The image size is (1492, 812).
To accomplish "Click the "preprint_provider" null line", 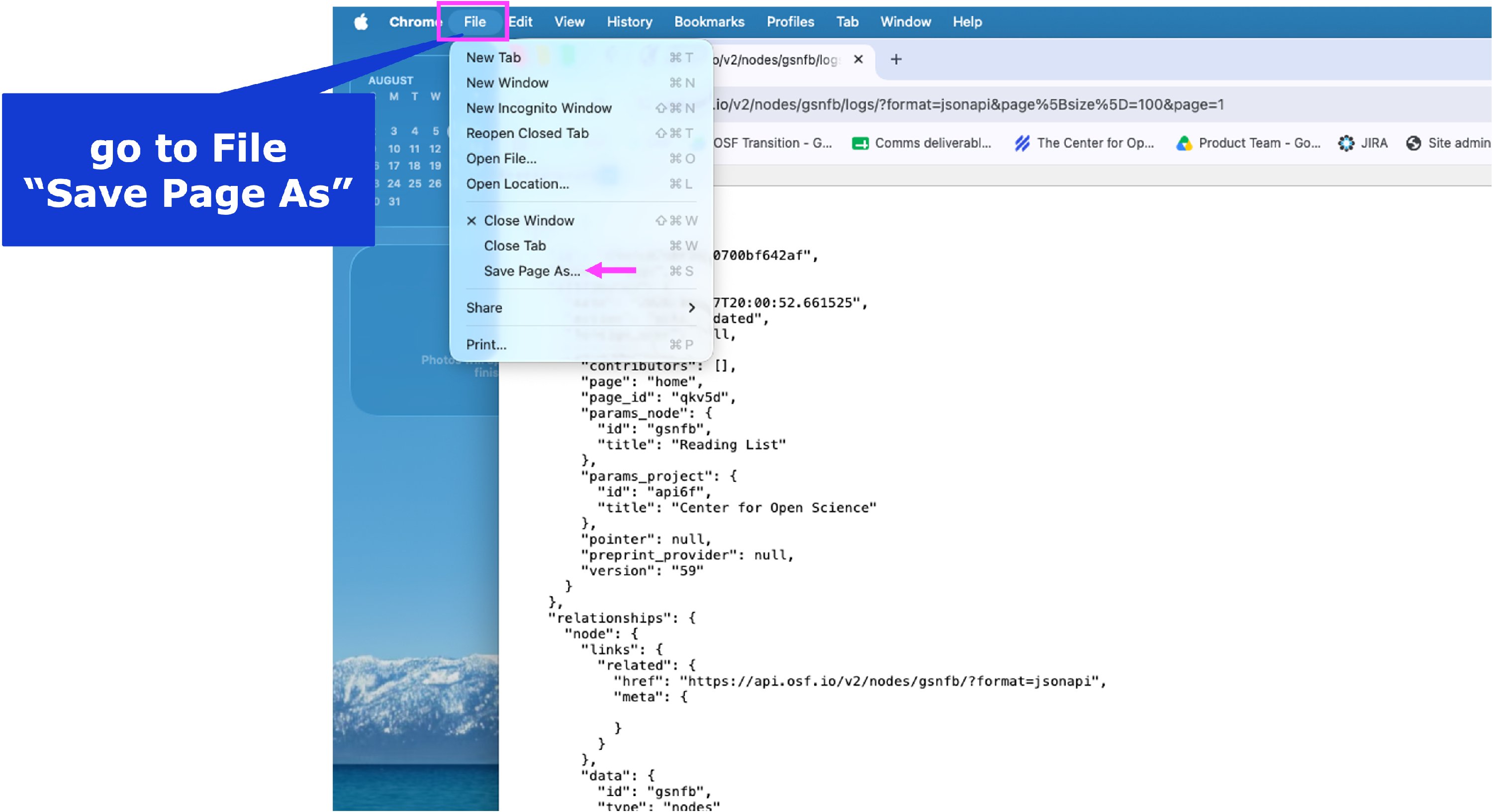I will tap(687, 555).
